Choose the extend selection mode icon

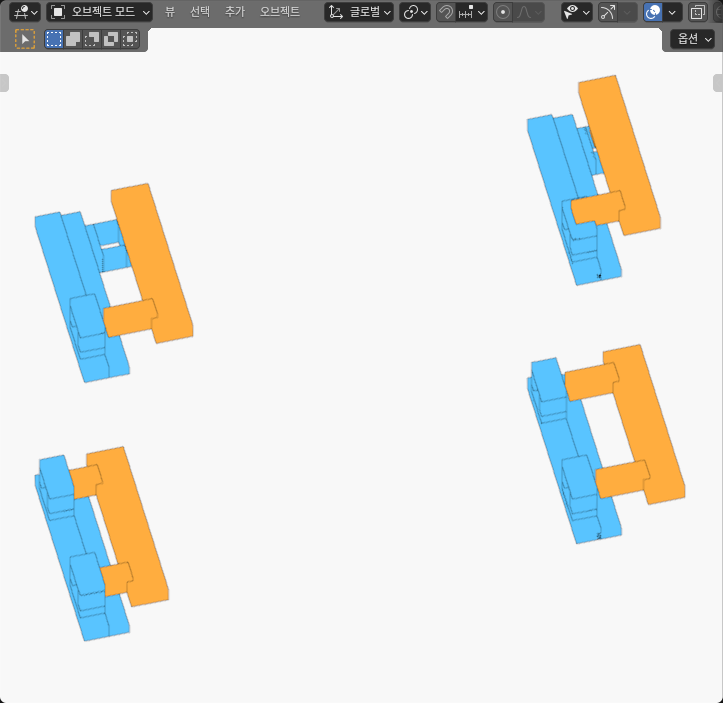click(x=73, y=39)
